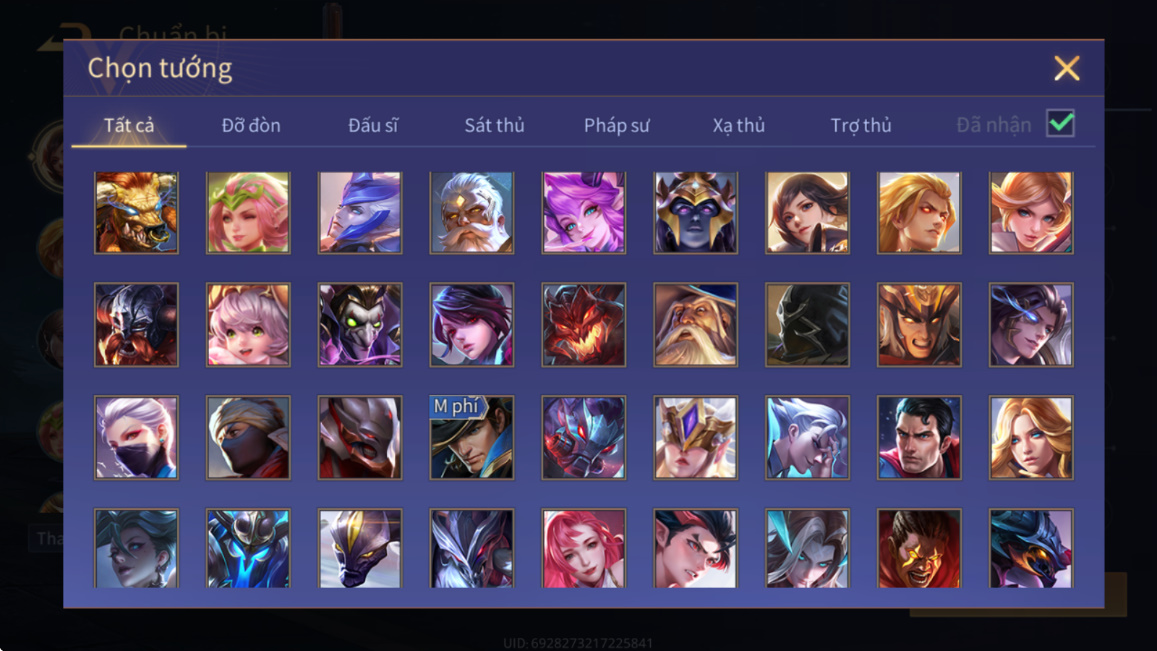Close the 'Chọn tướng' dialog
This screenshot has height=651, width=1157.
1066,68
